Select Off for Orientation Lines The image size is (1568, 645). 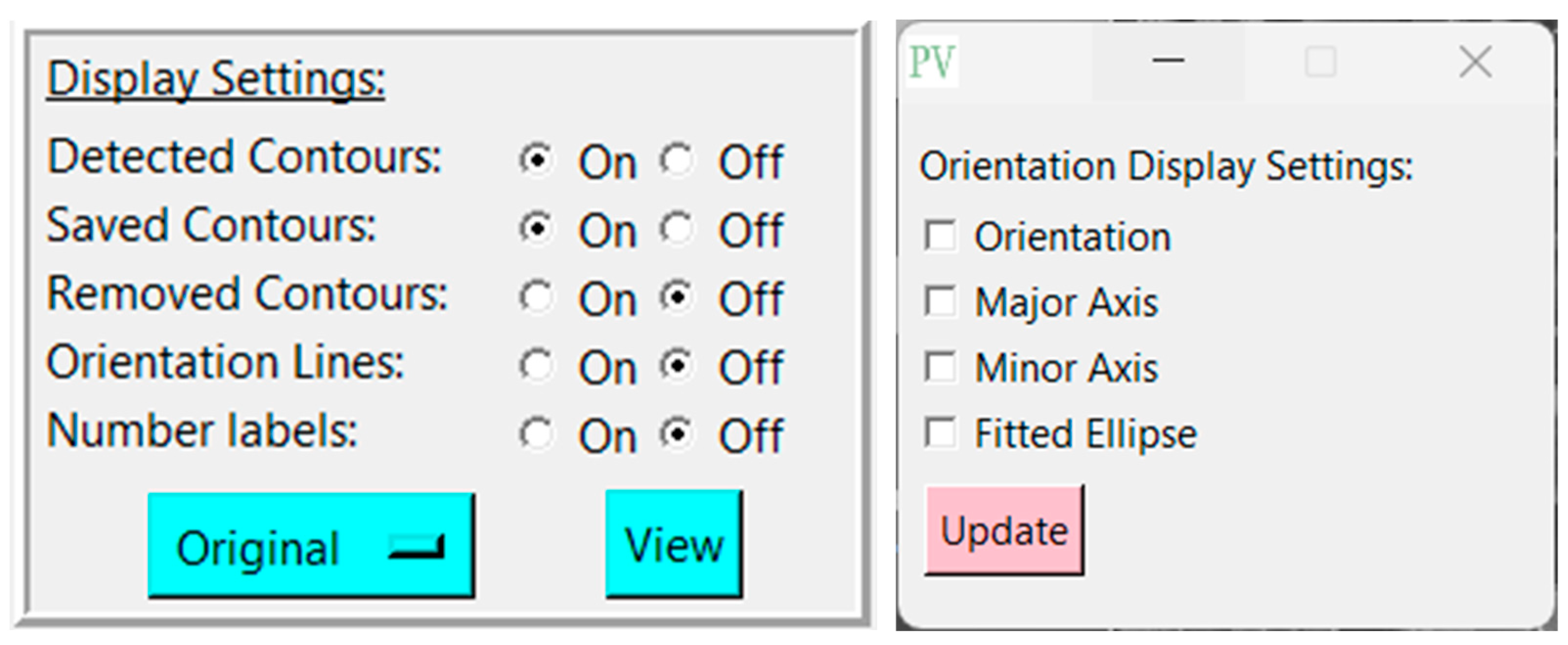click(677, 366)
